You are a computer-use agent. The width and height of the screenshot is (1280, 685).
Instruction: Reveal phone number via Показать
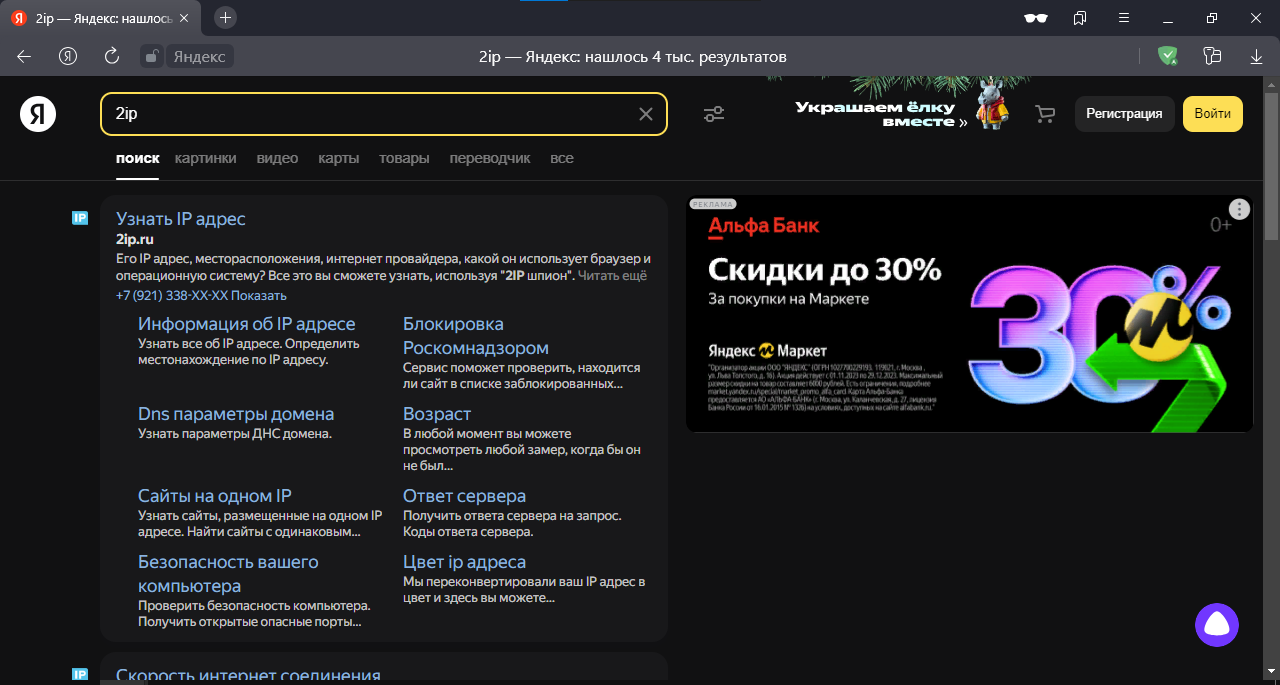257,295
